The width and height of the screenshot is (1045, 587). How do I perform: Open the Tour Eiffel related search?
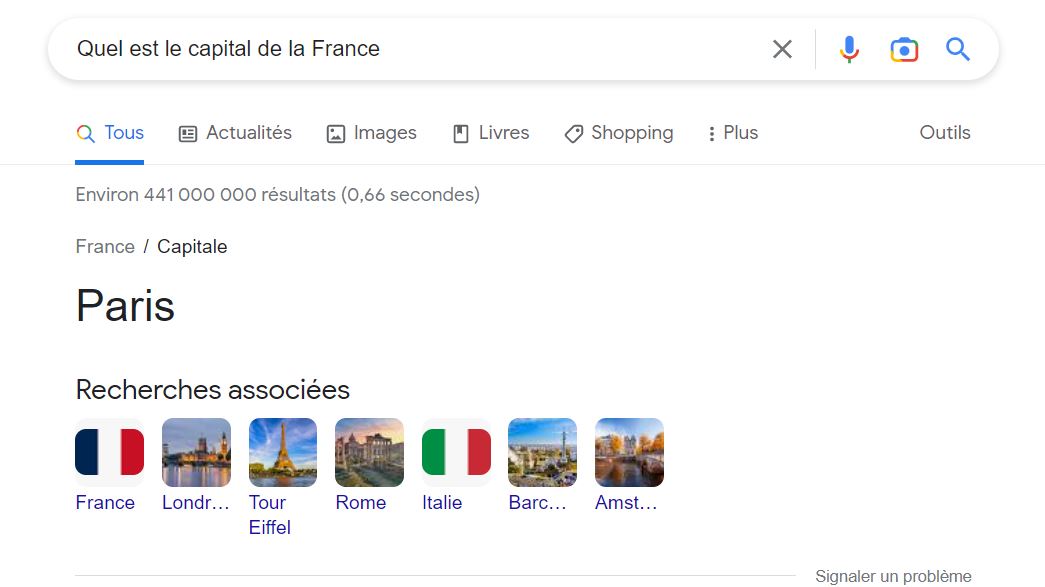click(282, 452)
